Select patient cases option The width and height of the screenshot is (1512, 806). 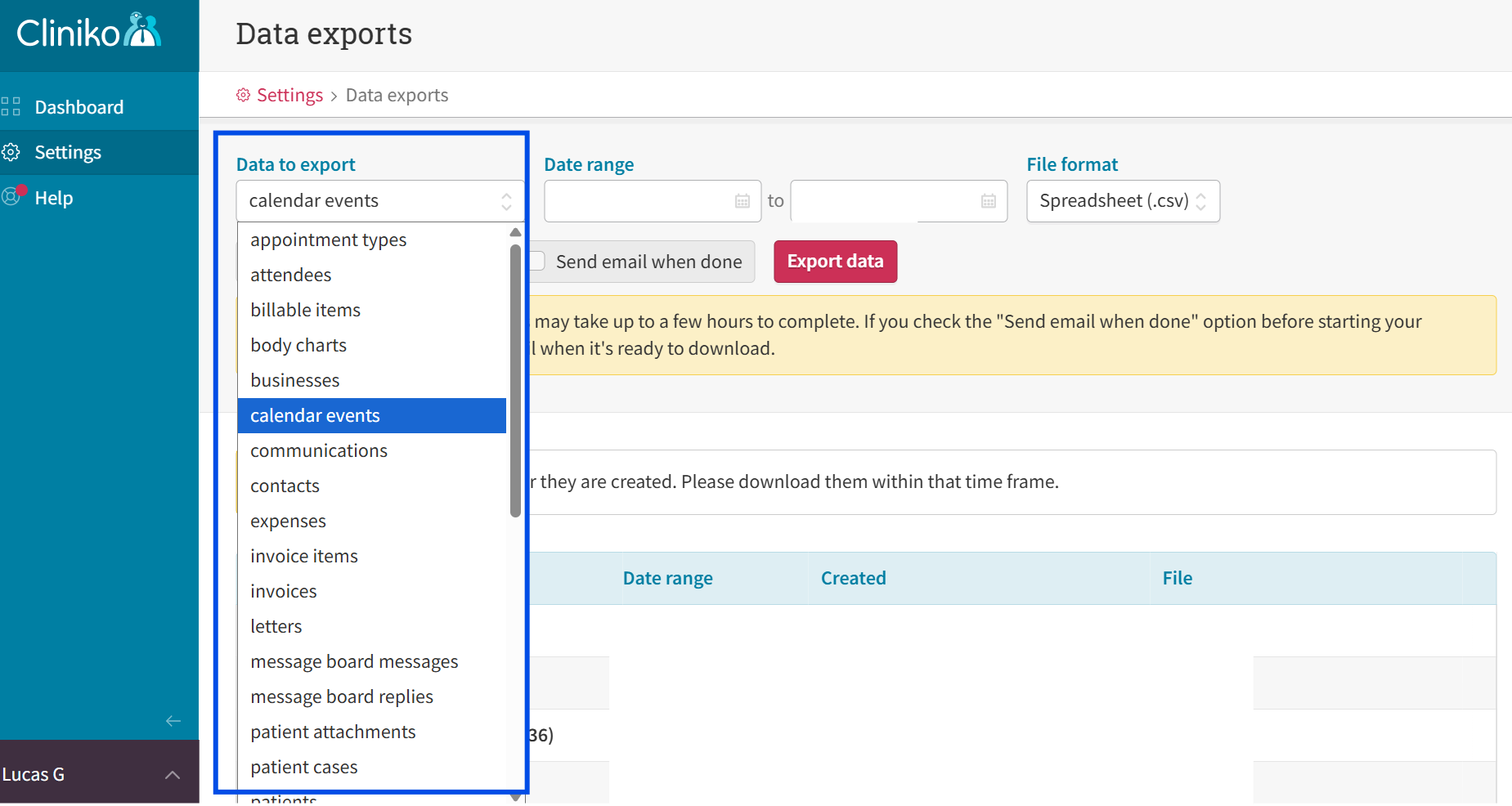coord(372,768)
